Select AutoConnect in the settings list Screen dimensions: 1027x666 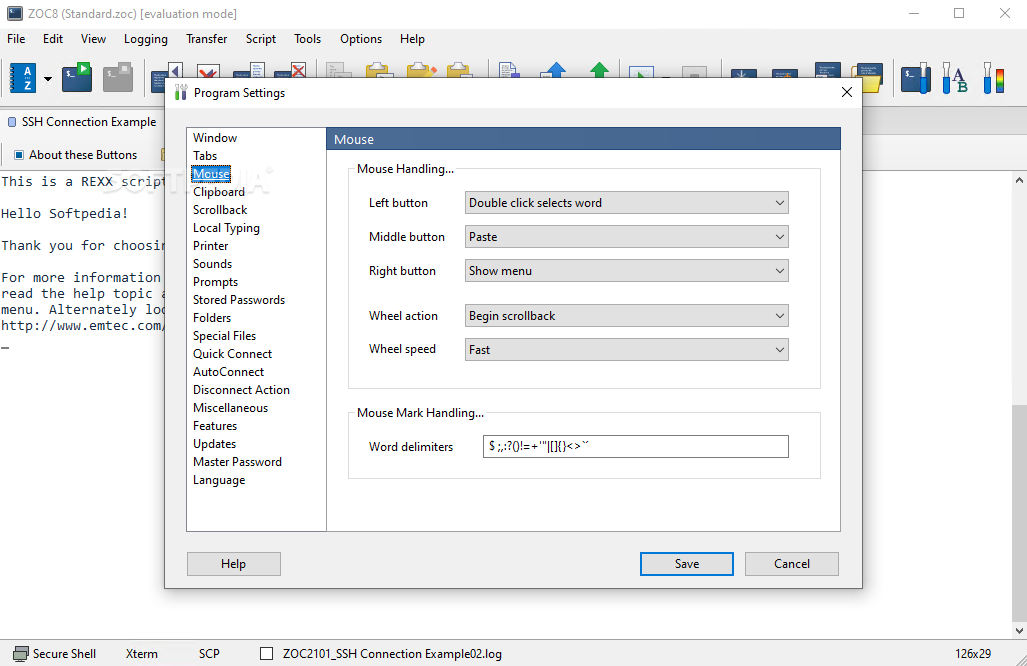229,372
